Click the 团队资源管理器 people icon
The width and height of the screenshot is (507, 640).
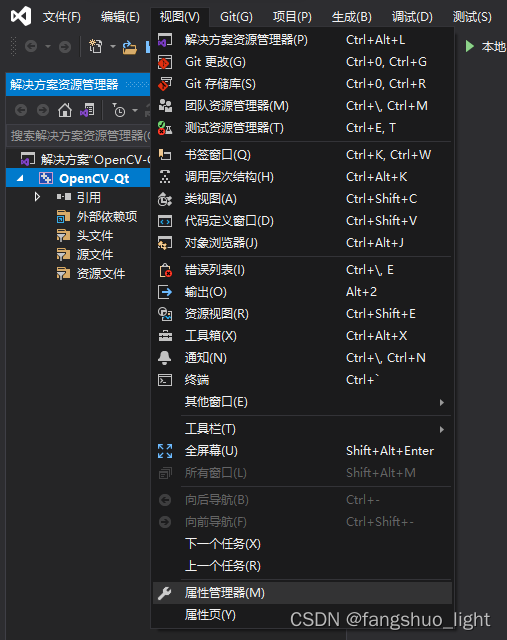coord(165,106)
